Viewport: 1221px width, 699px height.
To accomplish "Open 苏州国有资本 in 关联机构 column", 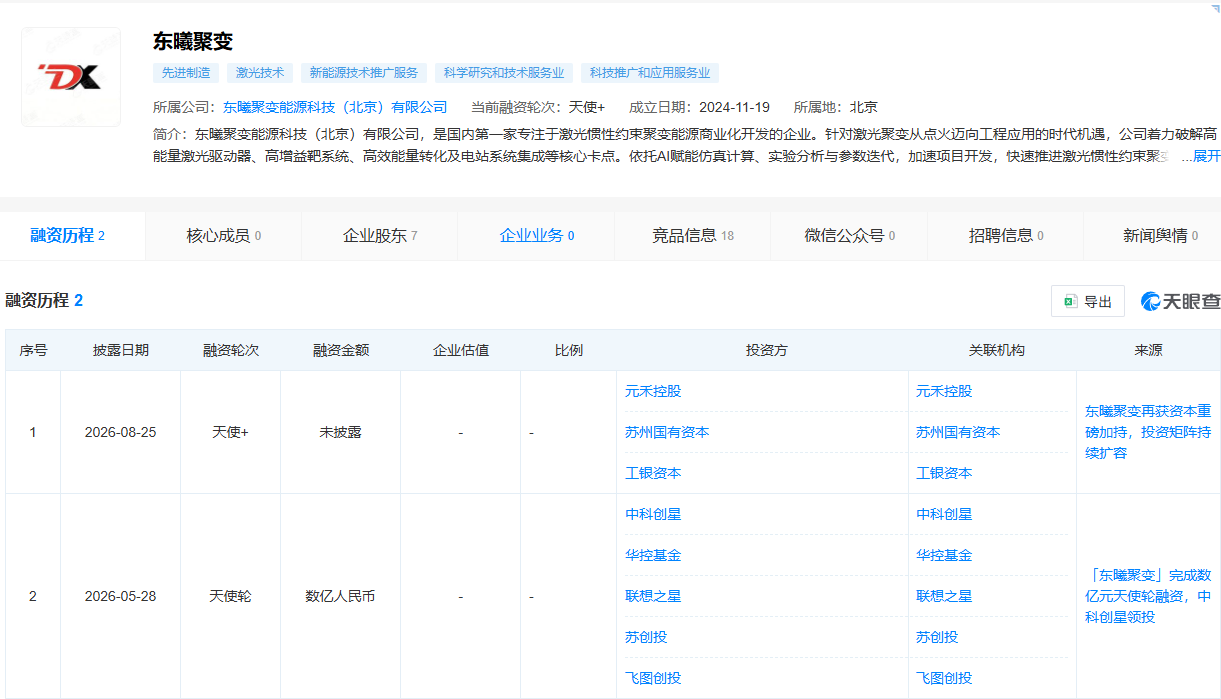I will pos(958,432).
